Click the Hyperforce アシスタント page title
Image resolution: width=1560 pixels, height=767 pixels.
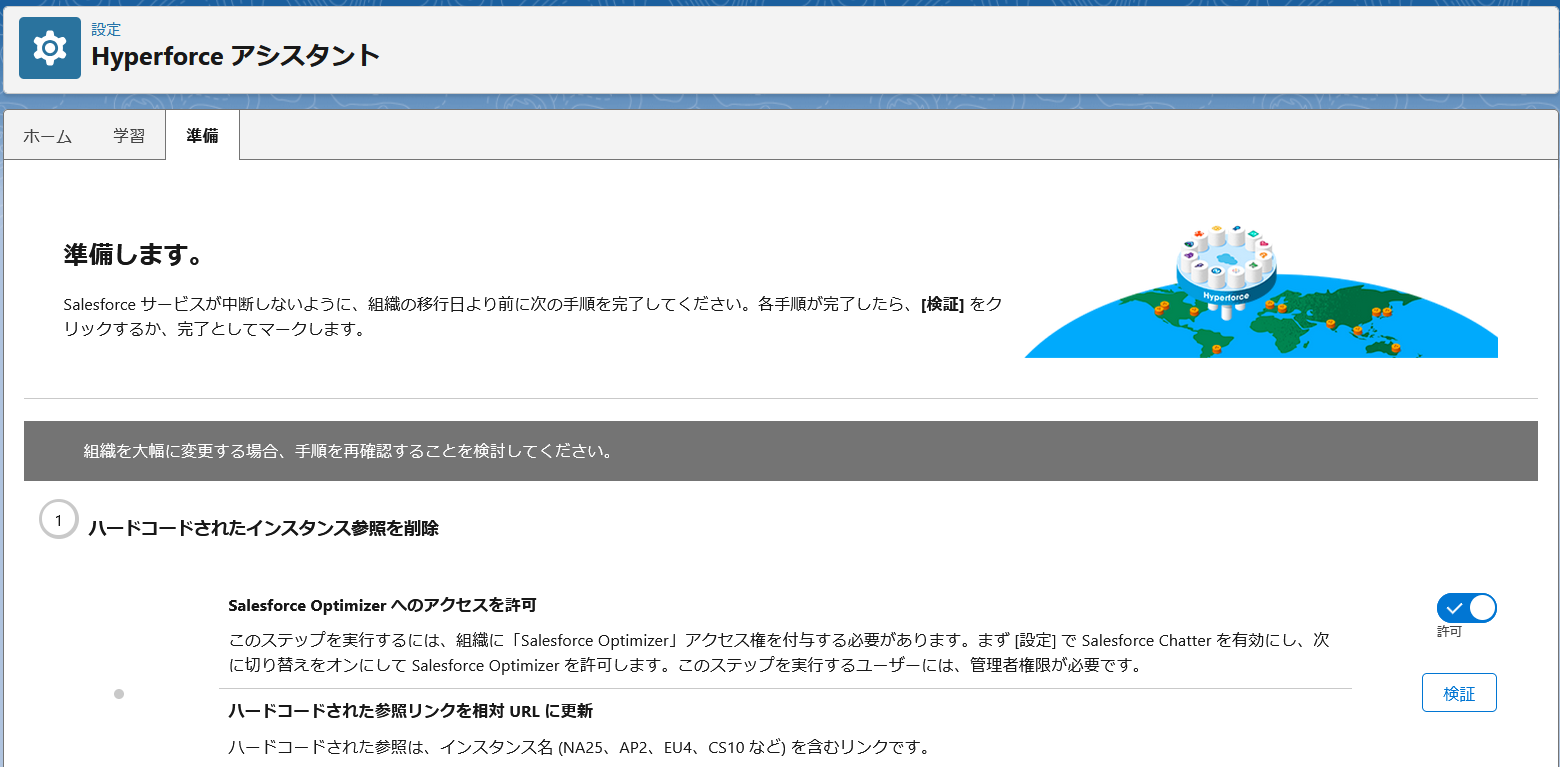point(235,56)
